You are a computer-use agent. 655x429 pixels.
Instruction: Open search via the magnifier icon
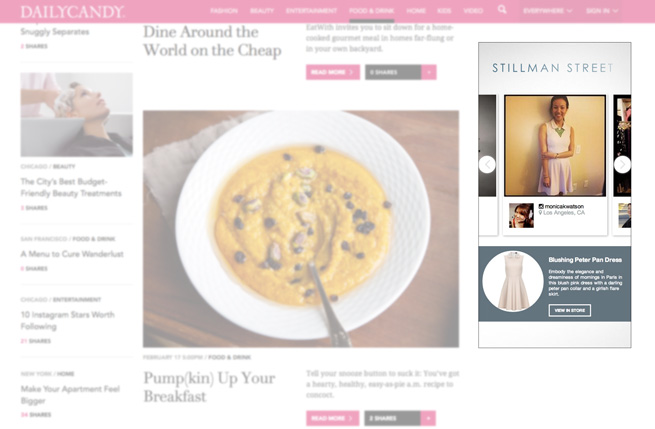tap(502, 10)
